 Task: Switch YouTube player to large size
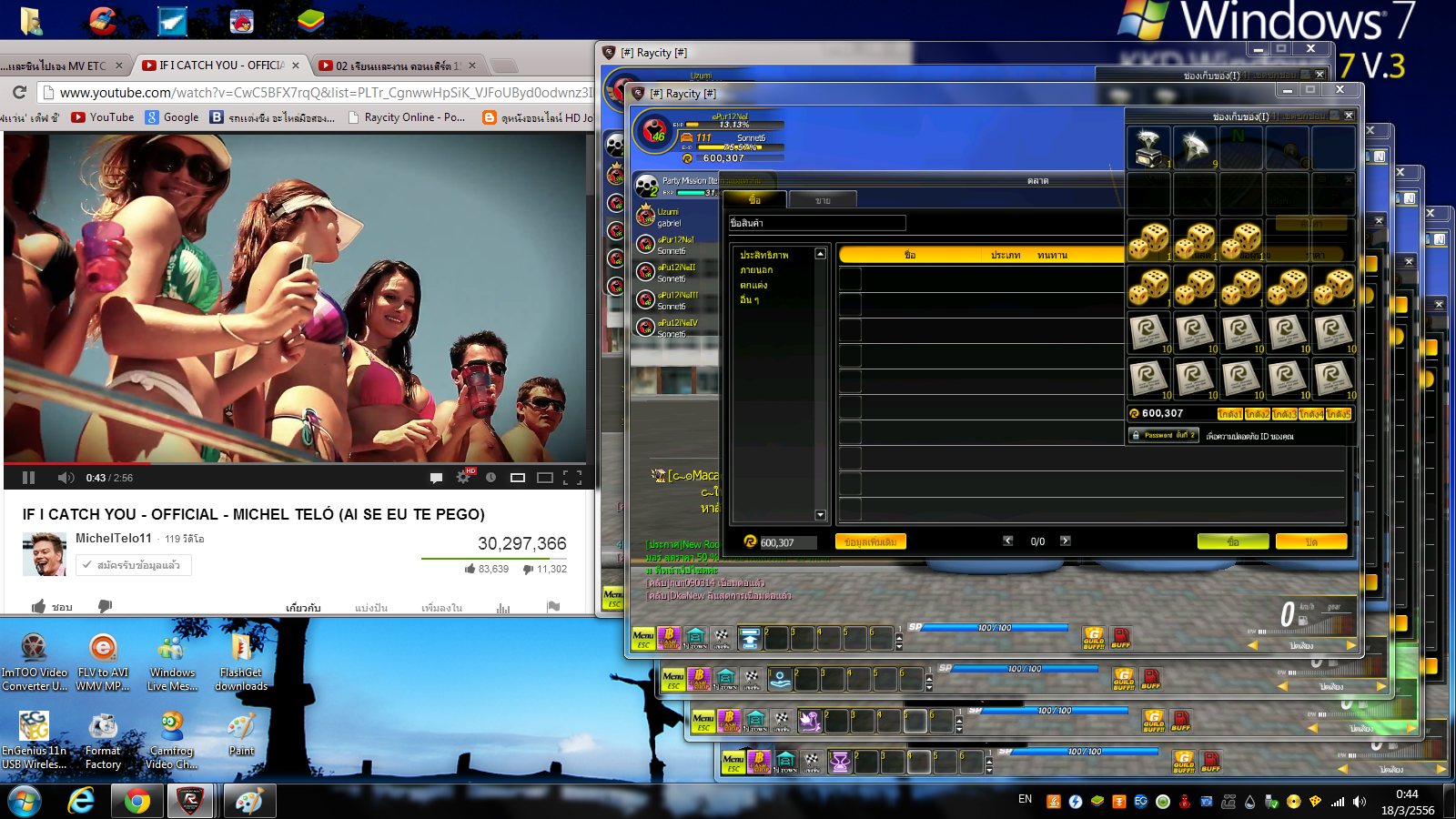click(x=545, y=477)
